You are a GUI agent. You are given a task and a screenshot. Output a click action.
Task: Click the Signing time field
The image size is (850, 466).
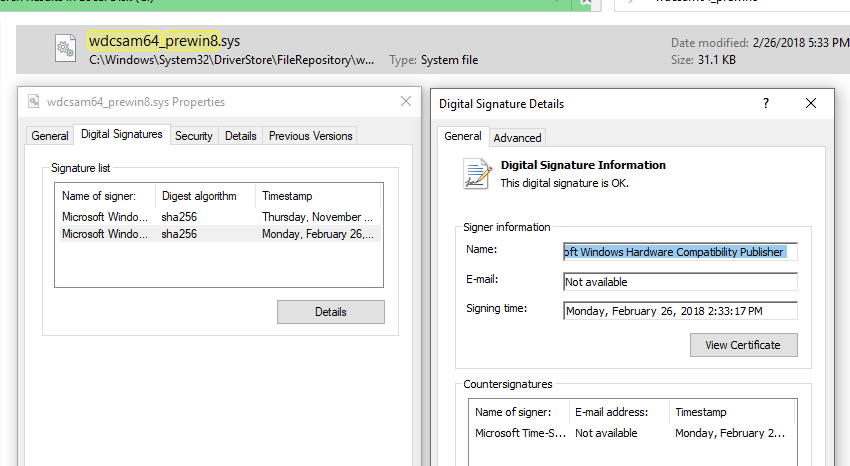(x=680, y=310)
